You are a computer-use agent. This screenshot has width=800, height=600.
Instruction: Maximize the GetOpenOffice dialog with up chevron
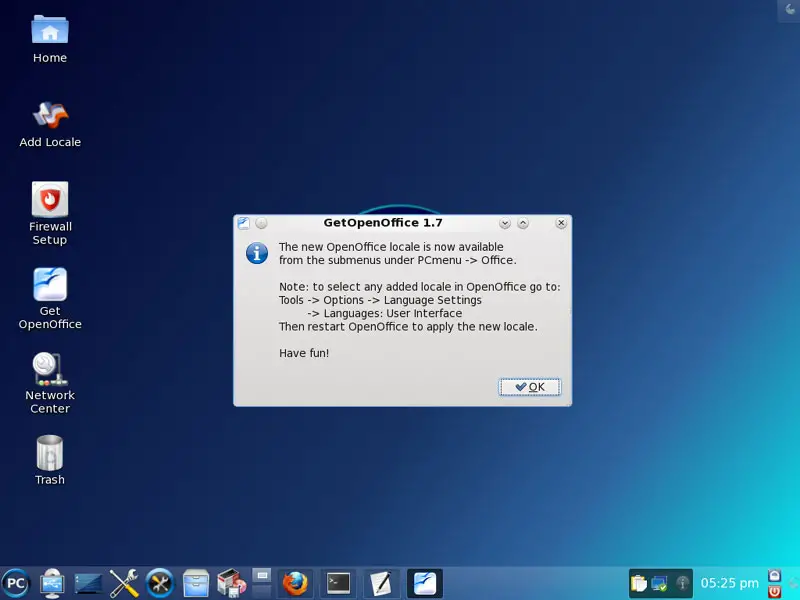click(x=523, y=223)
